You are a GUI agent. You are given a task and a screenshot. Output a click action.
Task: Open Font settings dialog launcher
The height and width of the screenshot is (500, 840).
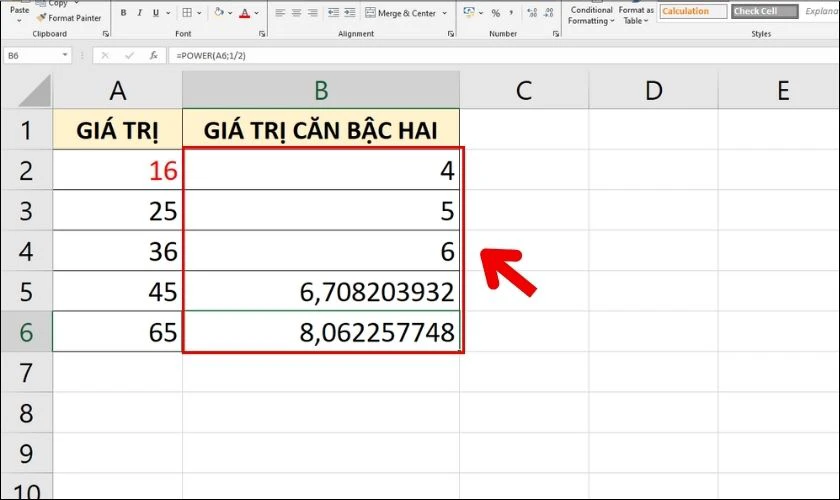(262, 34)
